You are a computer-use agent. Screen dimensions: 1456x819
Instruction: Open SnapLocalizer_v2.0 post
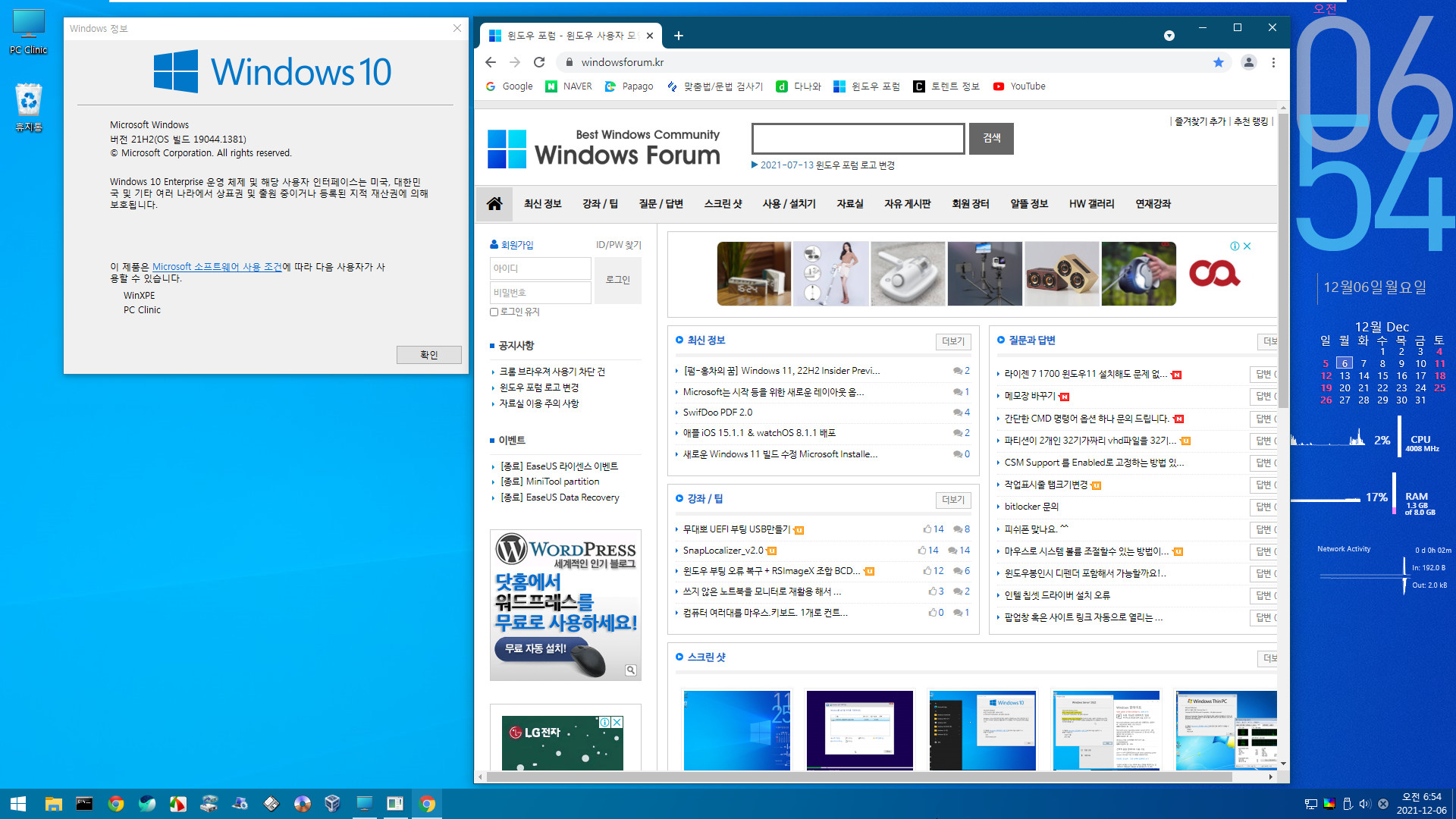[723, 551]
